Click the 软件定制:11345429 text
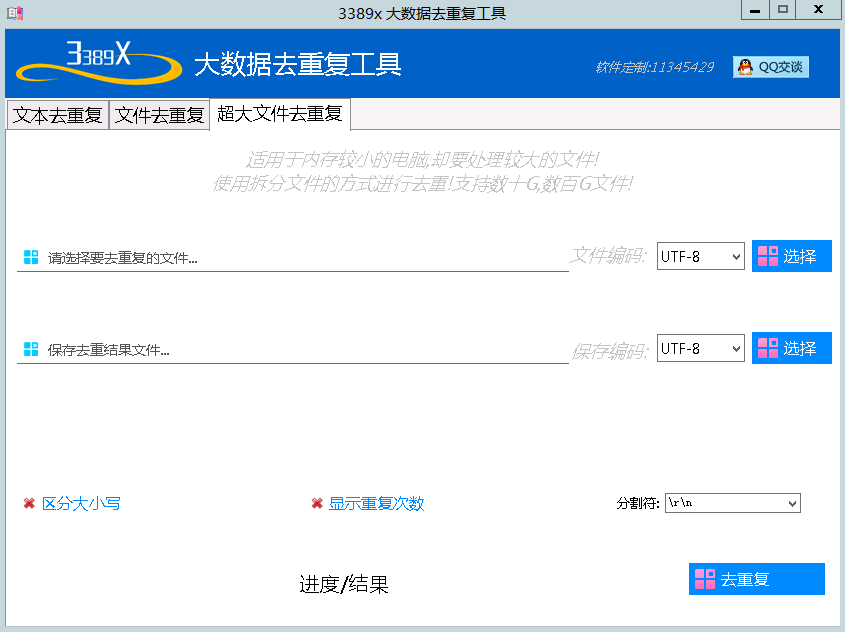This screenshot has height=632, width=845. pos(655,67)
